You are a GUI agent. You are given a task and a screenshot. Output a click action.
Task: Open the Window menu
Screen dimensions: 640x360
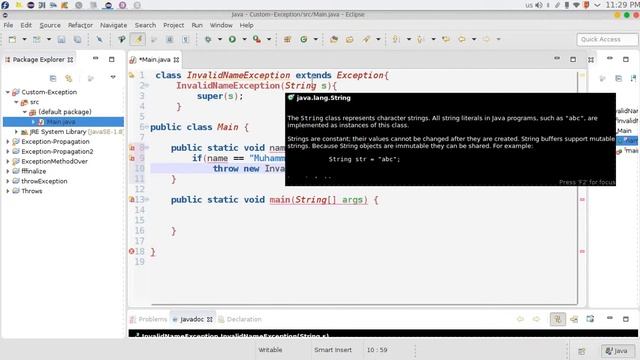[221, 25]
